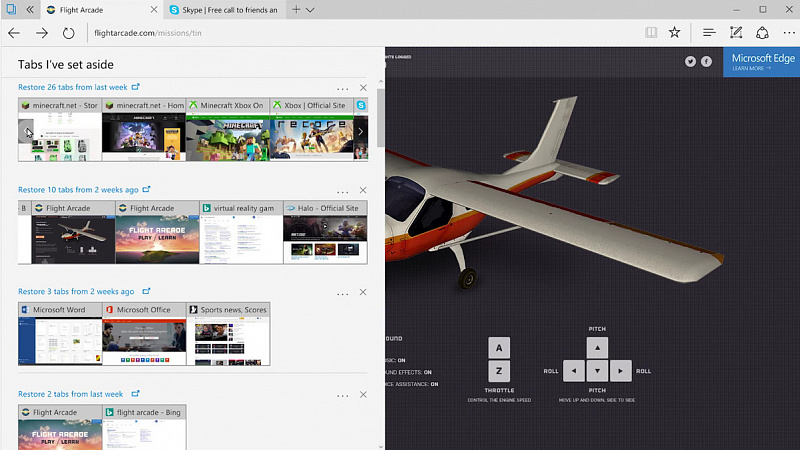The width and height of the screenshot is (800, 450).
Task: Click the Set these tabs aside icon
Action: coord(30,9)
